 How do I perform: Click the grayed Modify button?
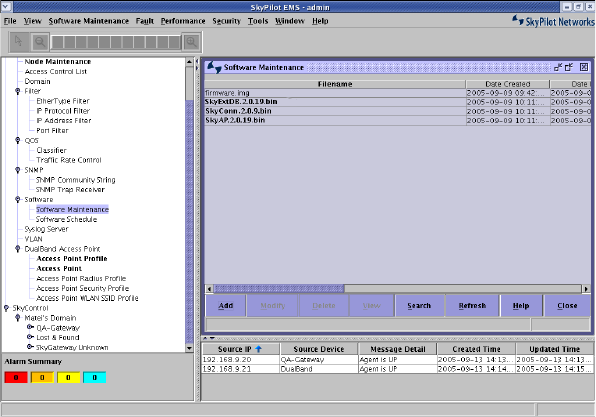pos(273,306)
